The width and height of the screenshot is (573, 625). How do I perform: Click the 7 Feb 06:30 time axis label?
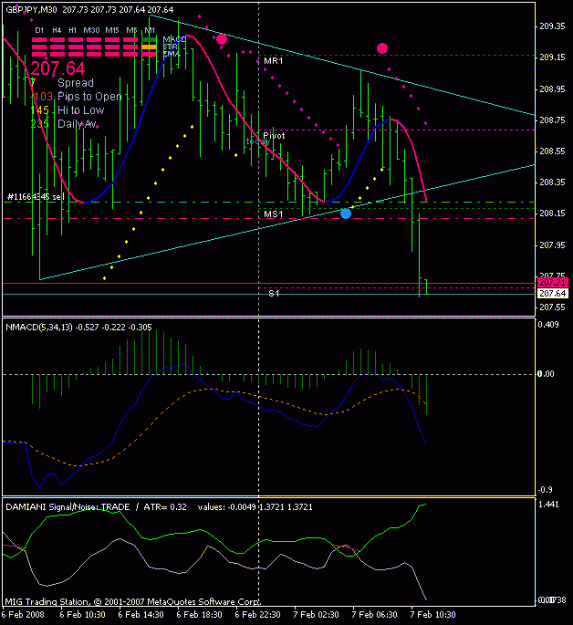pyautogui.click(x=374, y=615)
